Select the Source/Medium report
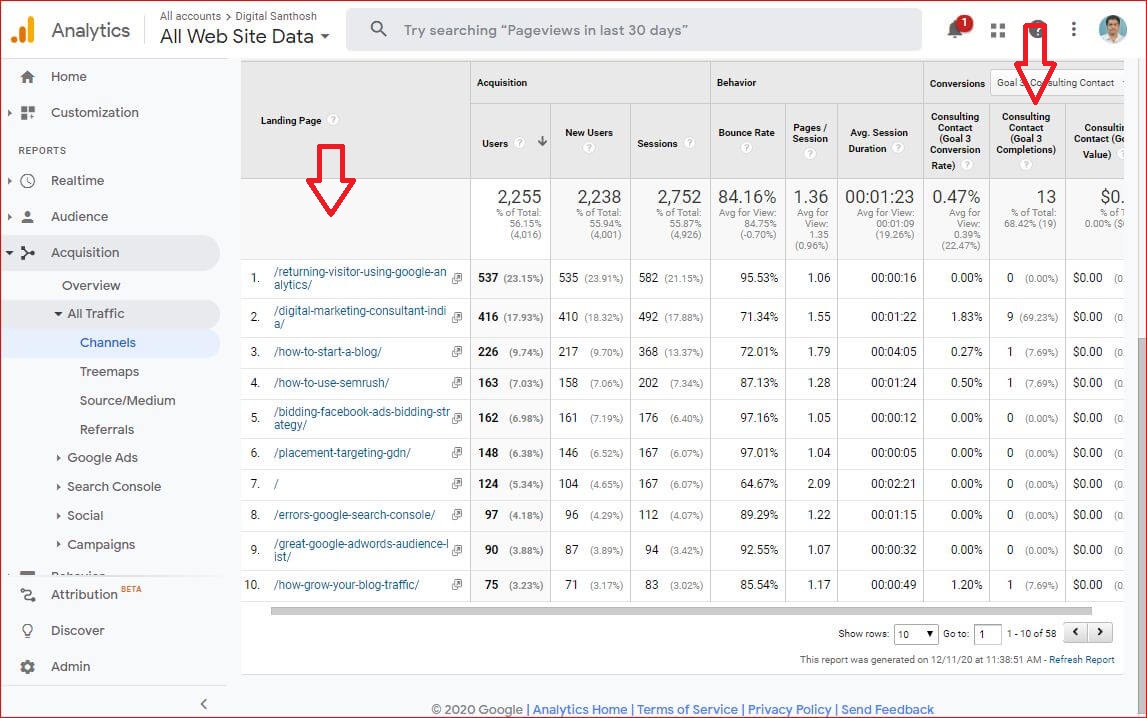The image size is (1147, 718). 127,401
